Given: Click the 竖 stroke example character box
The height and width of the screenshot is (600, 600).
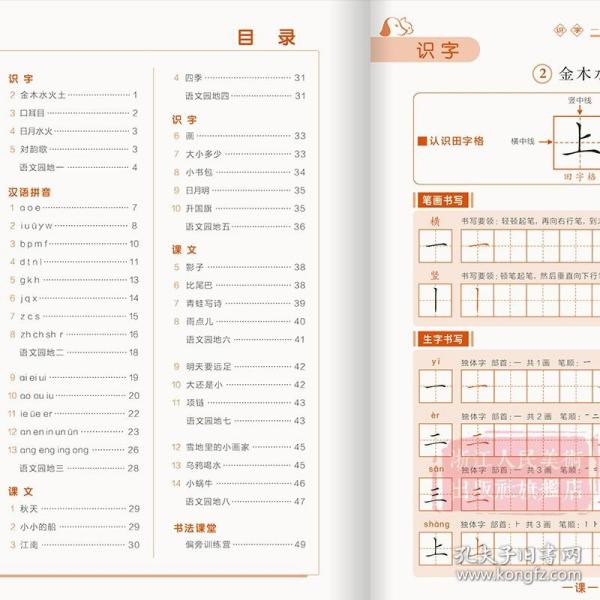Looking at the screenshot, I should (x=436, y=298).
